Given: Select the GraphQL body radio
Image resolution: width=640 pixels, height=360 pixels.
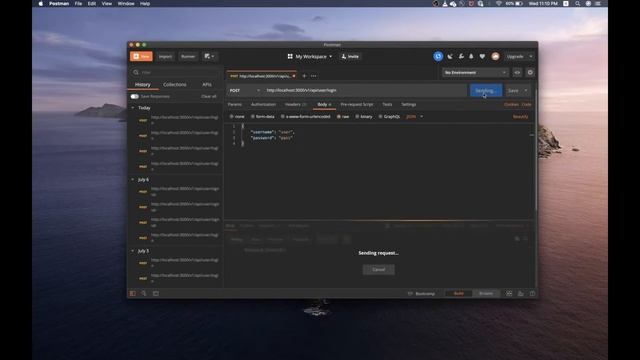Looking at the screenshot, I should (x=380, y=117).
